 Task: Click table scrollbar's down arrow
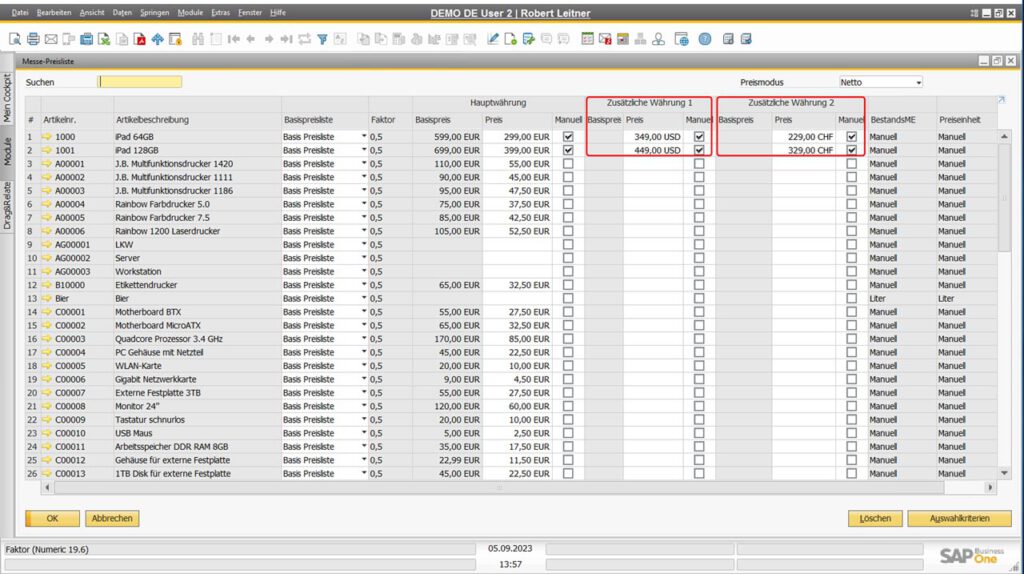(1004, 473)
